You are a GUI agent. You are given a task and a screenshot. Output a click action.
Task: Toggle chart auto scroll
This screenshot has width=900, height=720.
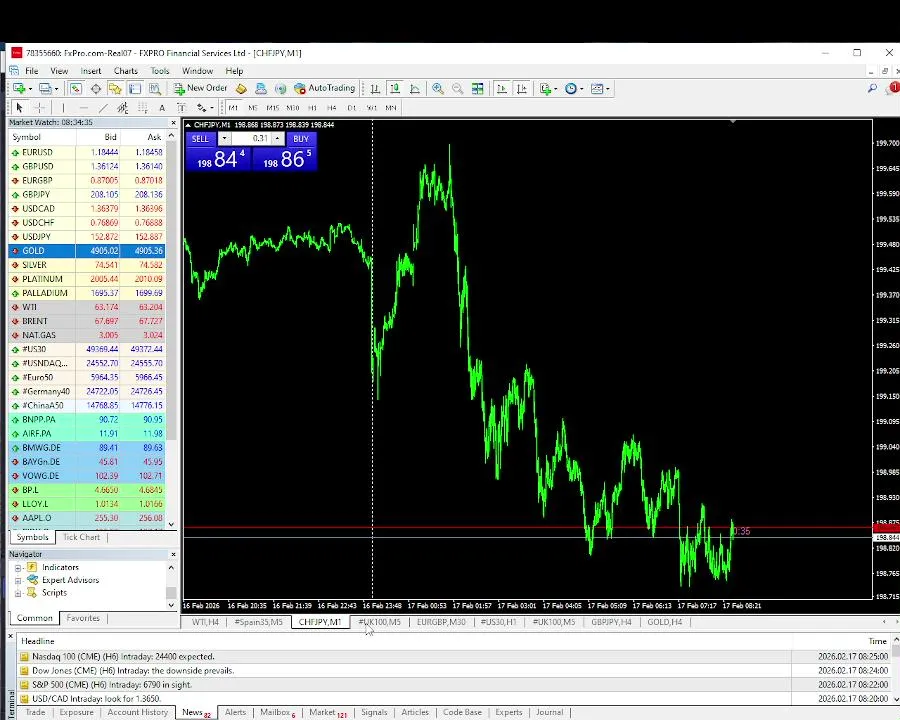(x=502, y=88)
